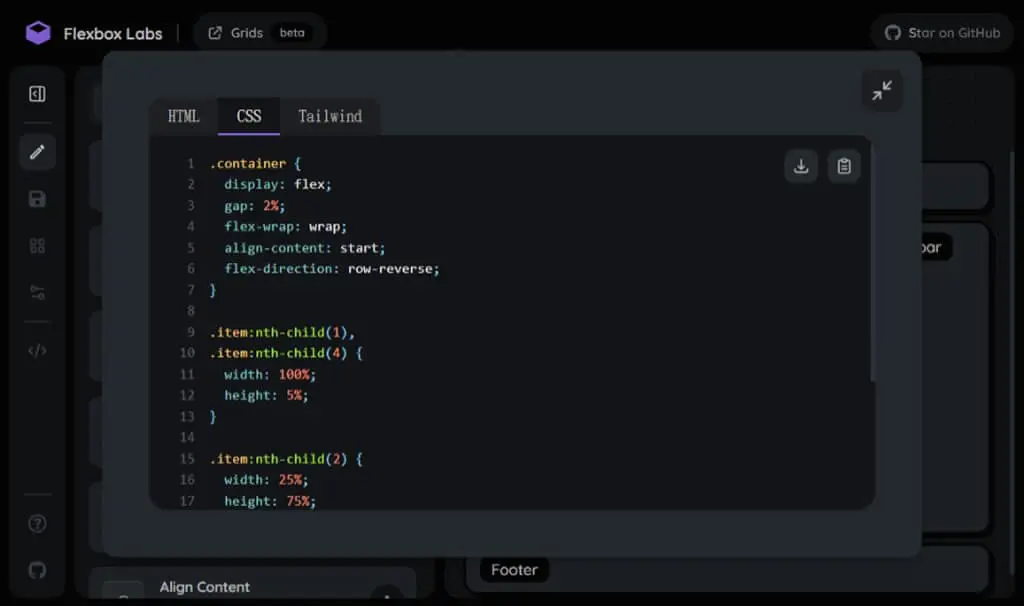Minimize the code dialog with collapse arrows
Viewport: 1024px width, 606px height.
pyautogui.click(x=882, y=91)
